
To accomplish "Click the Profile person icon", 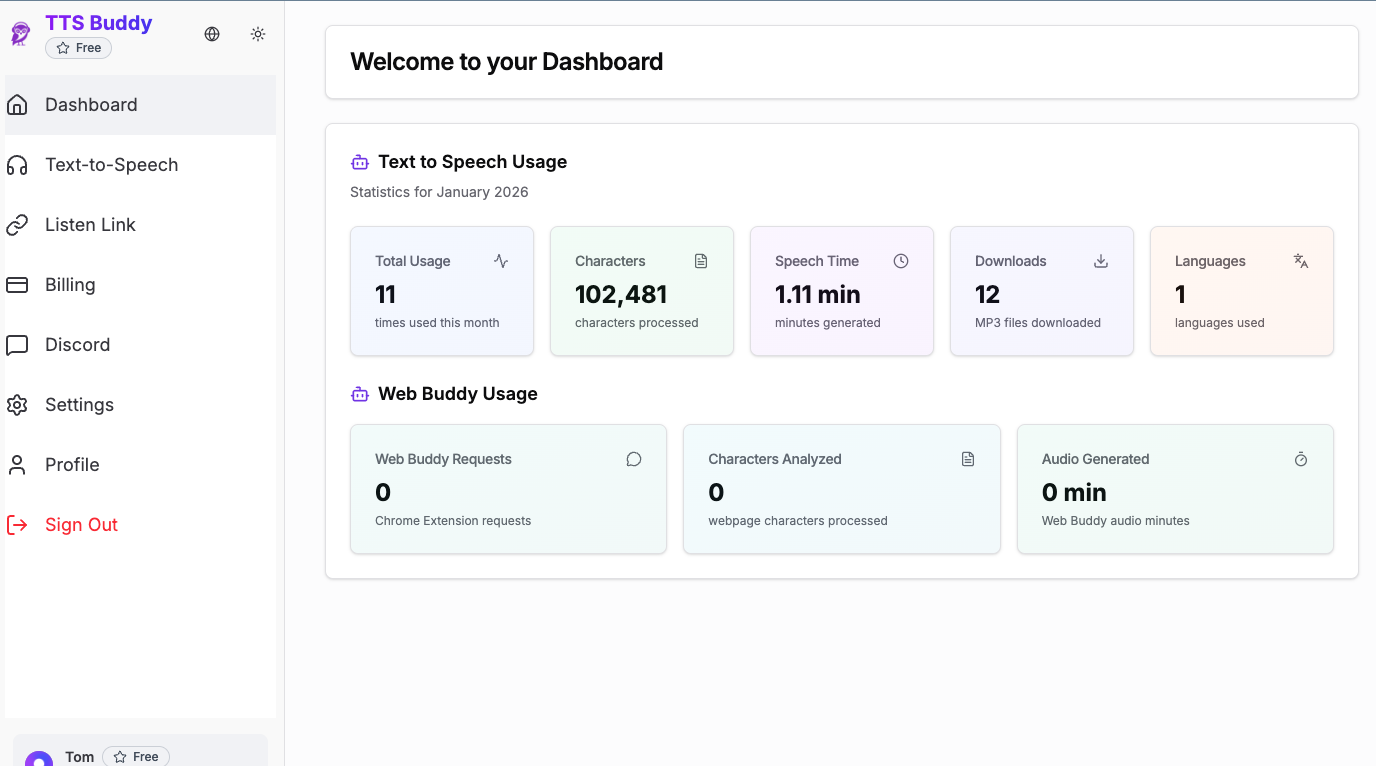I will 17,464.
